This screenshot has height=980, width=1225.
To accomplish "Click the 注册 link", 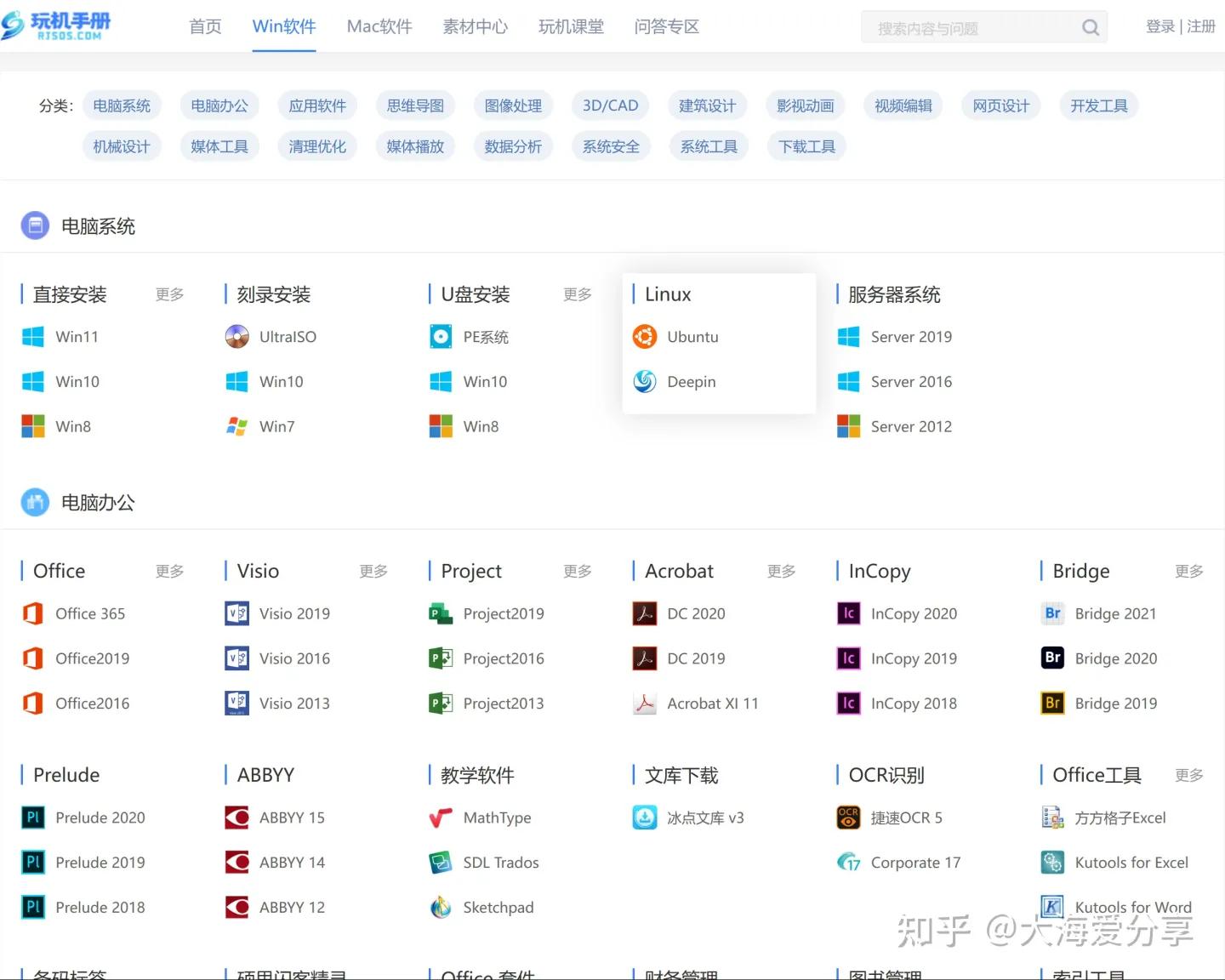I will click(1201, 26).
